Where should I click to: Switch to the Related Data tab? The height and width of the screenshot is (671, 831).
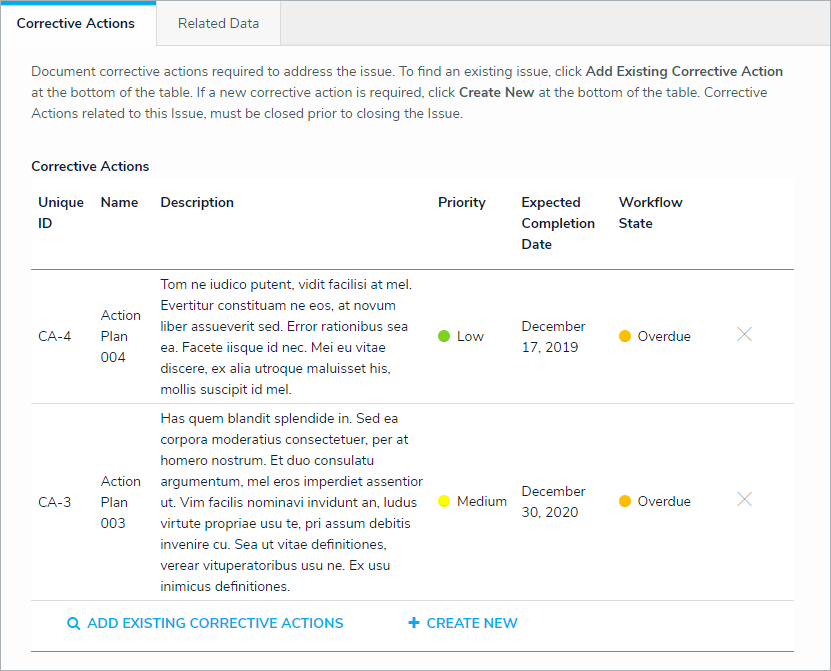click(218, 23)
